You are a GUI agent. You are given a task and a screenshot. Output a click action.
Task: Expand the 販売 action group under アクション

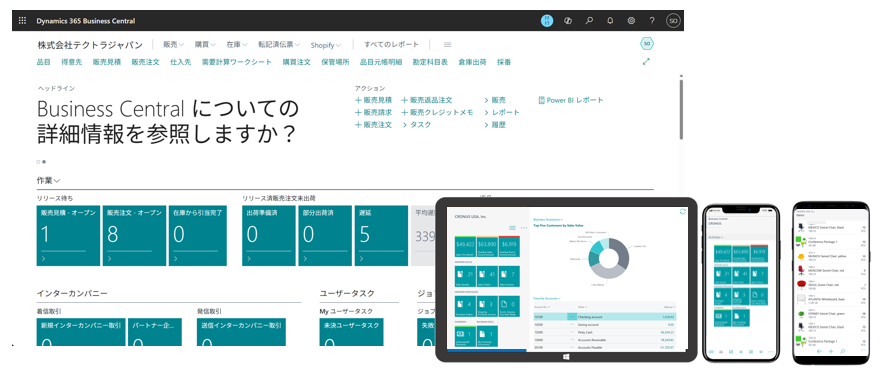(495, 101)
